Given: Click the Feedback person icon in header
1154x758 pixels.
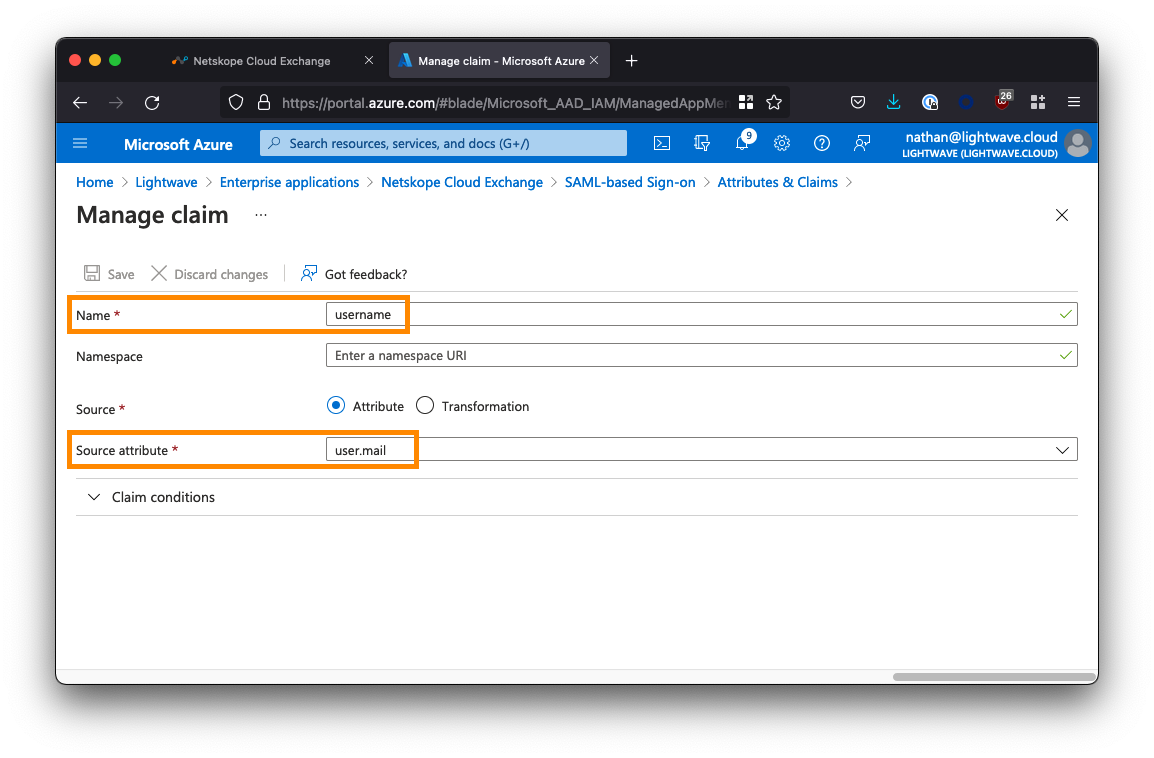Looking at the screenshot, I should point(862,143).
